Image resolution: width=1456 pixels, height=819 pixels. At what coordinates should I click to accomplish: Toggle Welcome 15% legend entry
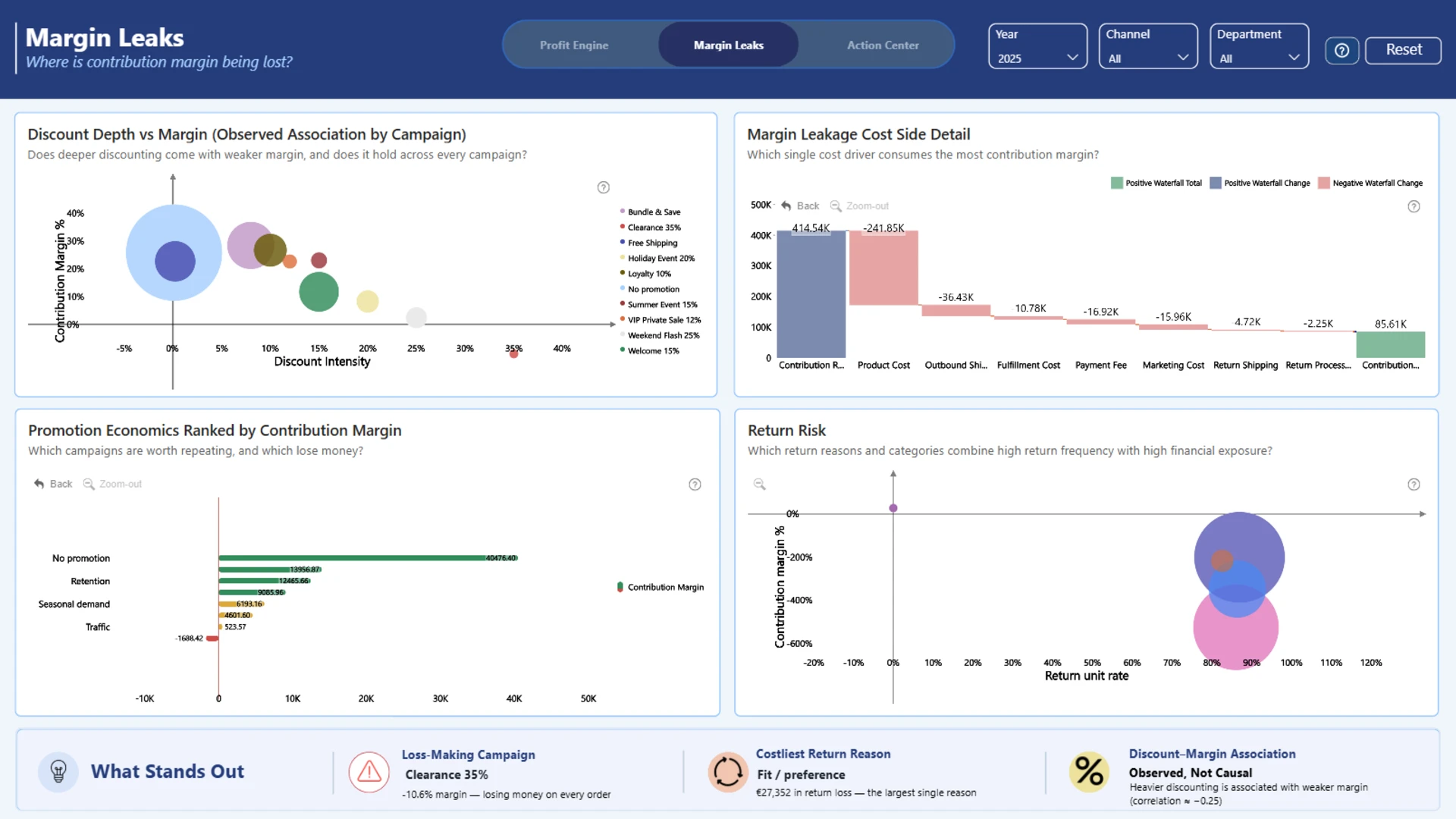click(649, 351)
